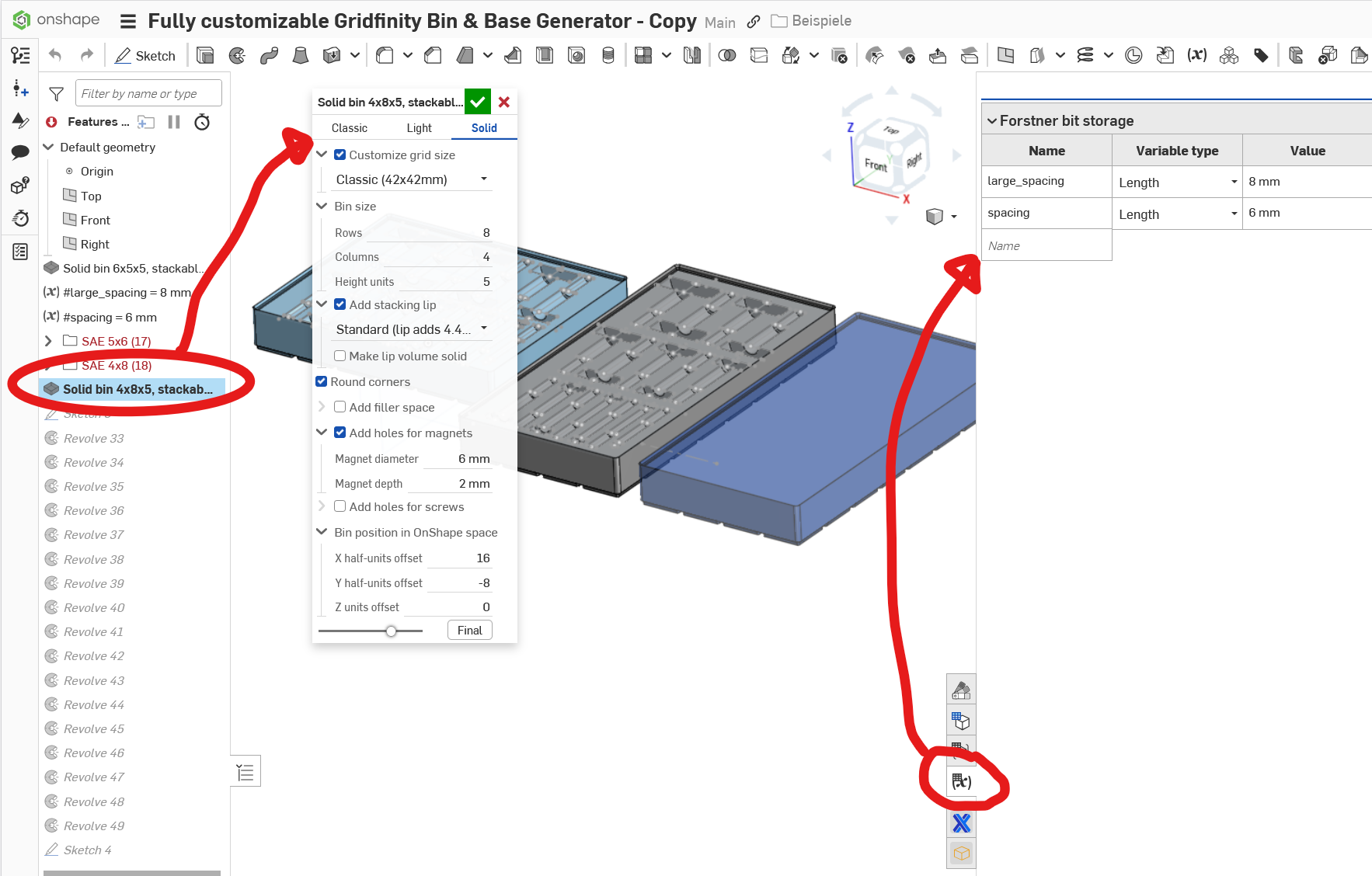This screenshot has width=1372, height=876.
Task: Open the configuration panel icon on right strip
Action: 962,721
